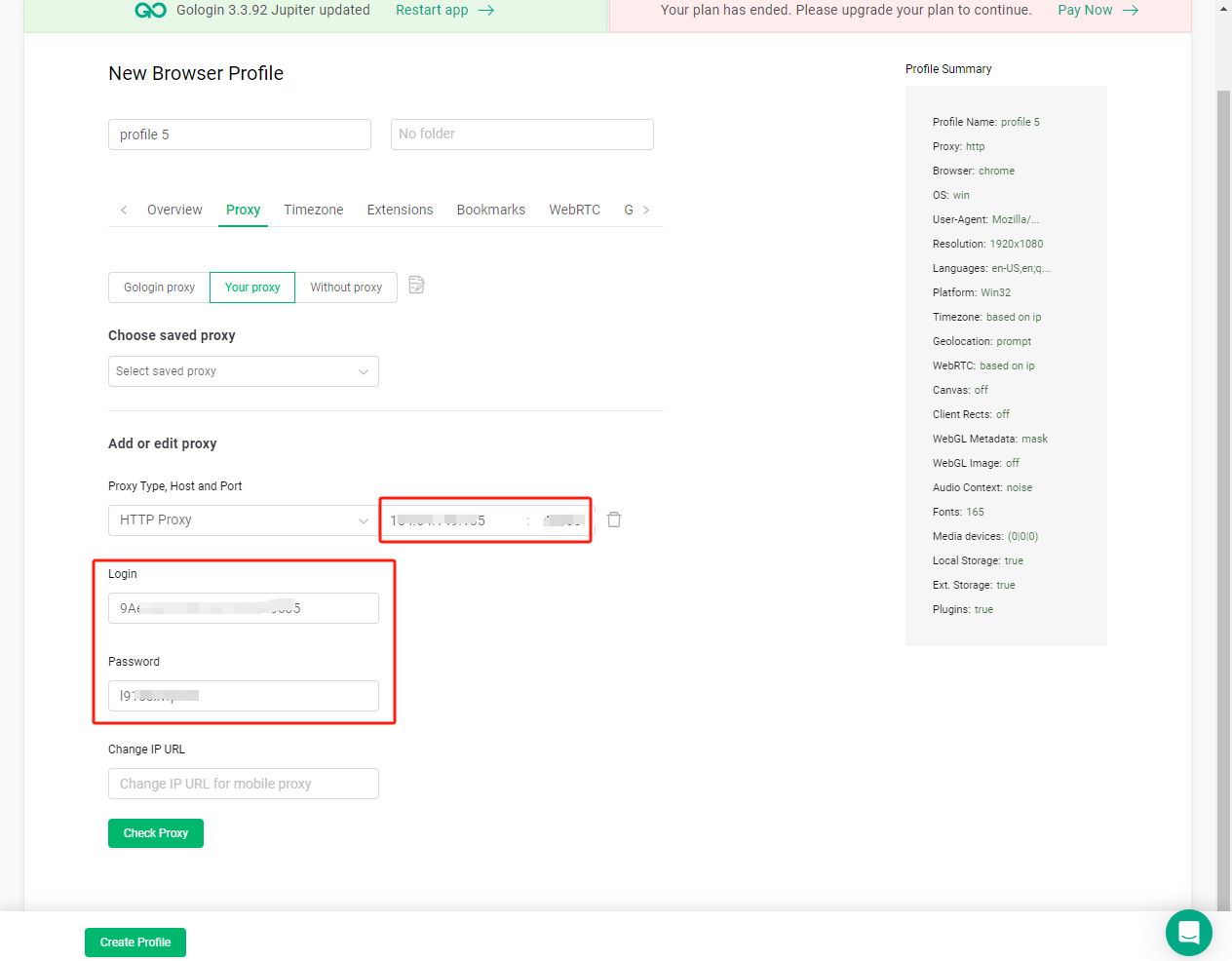Screen dimensions: 1232x961
Task: Click the New Browser Profile heading
Action: tap(196, 73)
